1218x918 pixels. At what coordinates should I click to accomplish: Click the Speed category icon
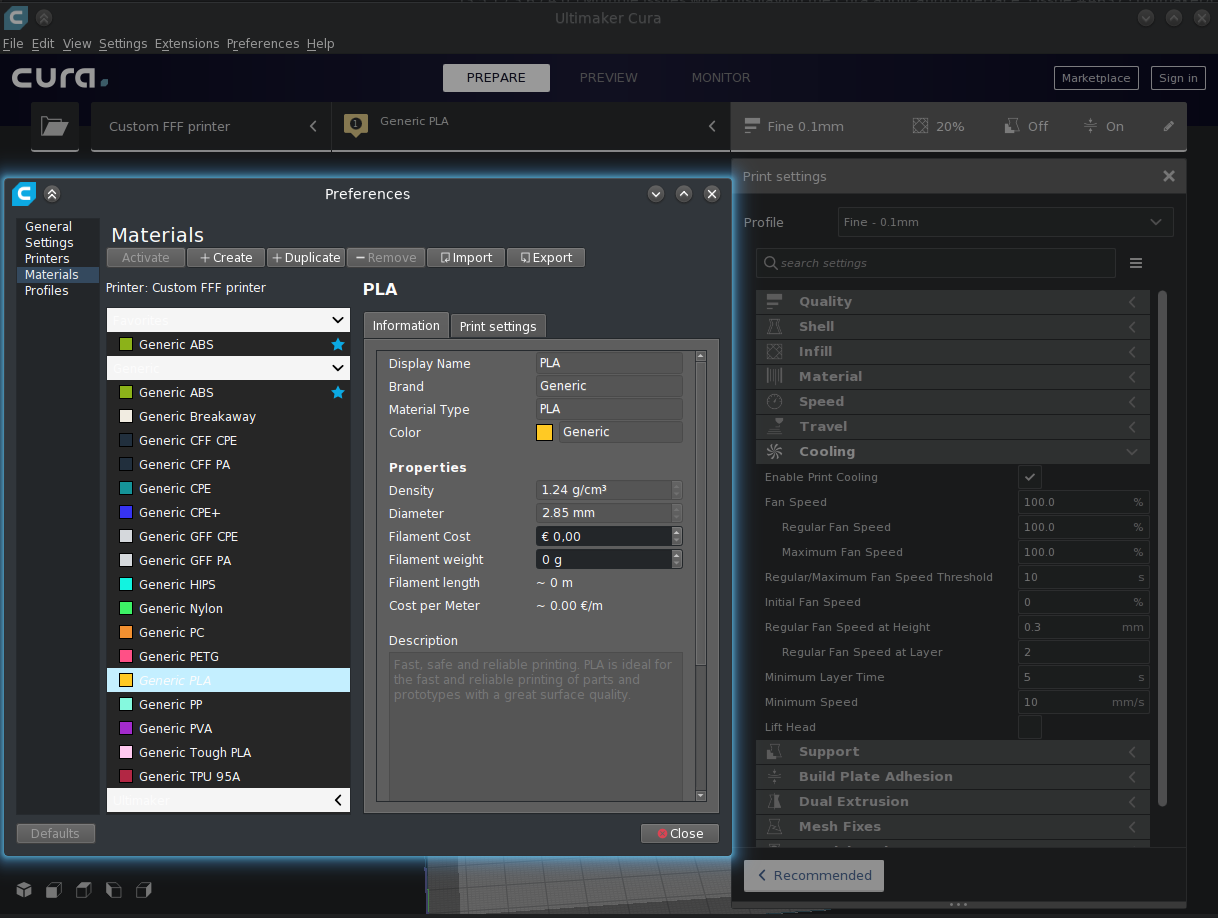(774, 401)
